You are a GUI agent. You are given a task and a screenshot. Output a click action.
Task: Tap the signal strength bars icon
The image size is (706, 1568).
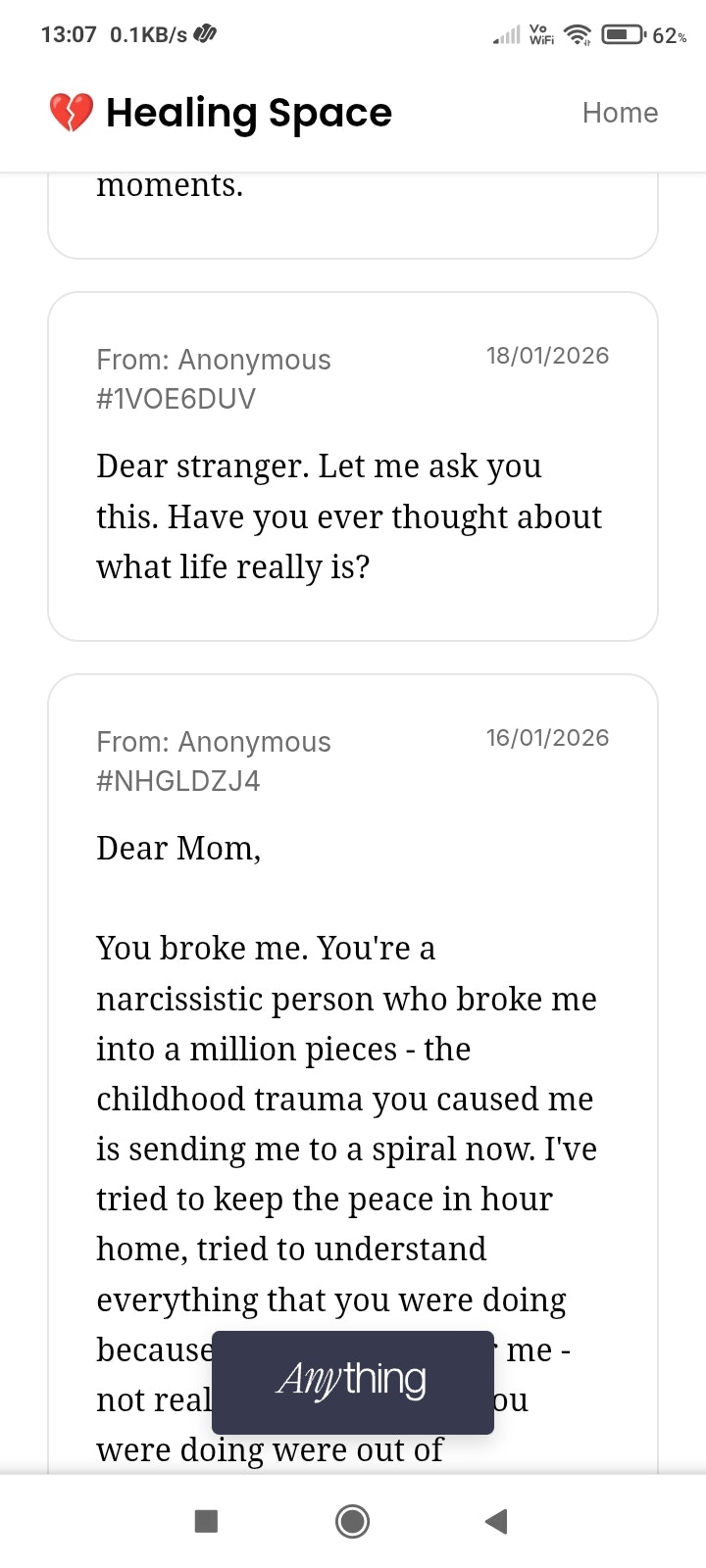click(x=506, y=36)
